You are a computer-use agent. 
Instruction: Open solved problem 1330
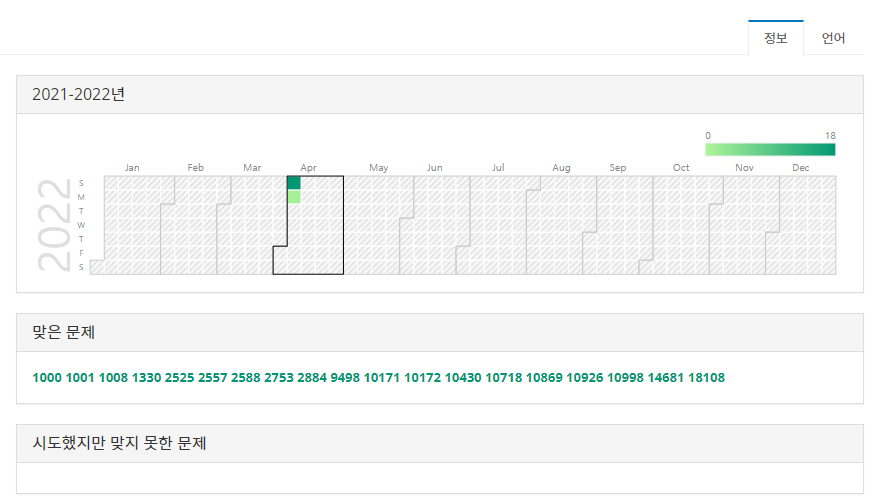[147, 378]
